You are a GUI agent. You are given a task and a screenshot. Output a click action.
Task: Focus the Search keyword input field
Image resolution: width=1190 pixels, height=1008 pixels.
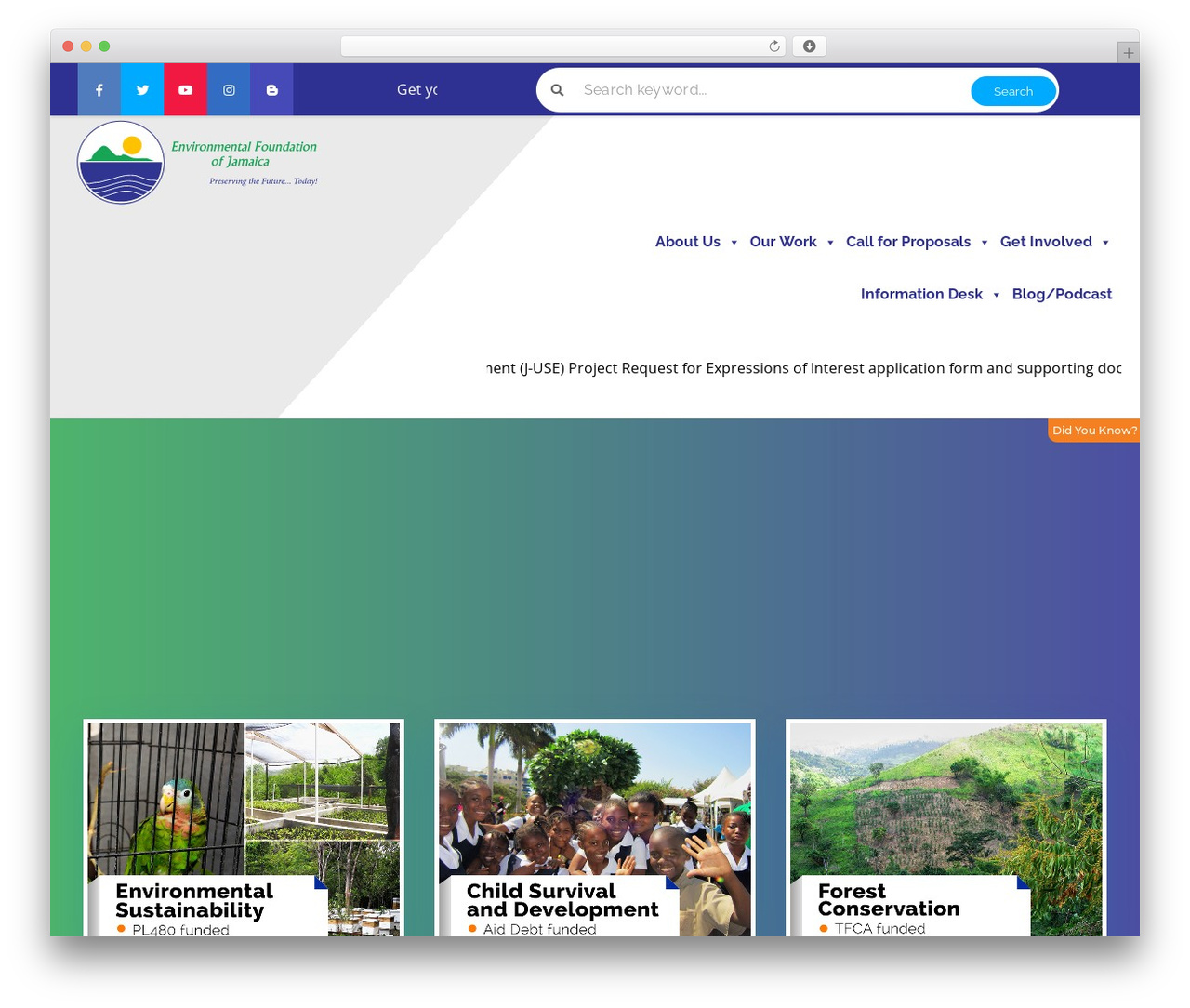772,90
